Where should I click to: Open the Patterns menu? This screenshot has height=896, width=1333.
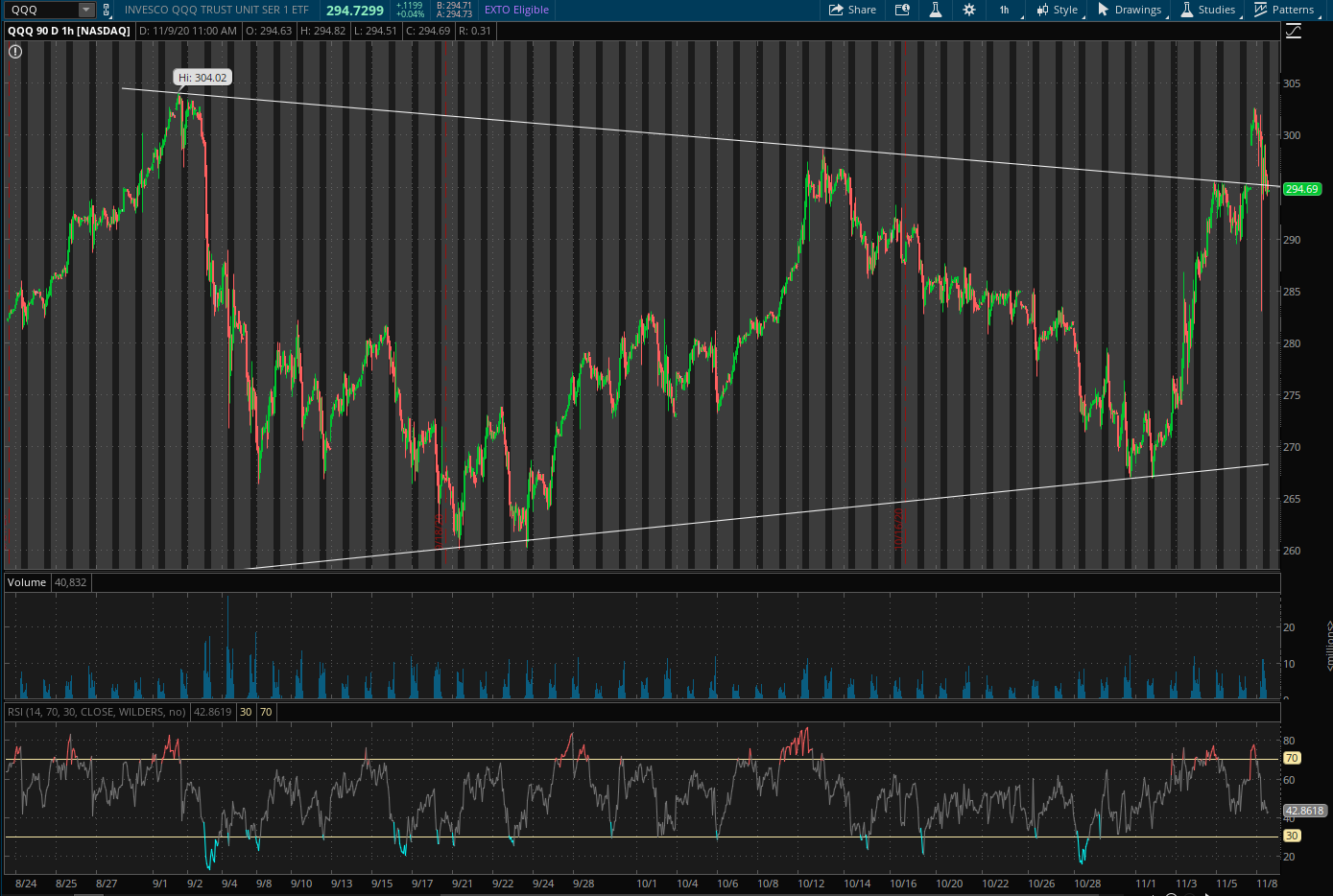pyautogui.click(x=1285, y=10)
